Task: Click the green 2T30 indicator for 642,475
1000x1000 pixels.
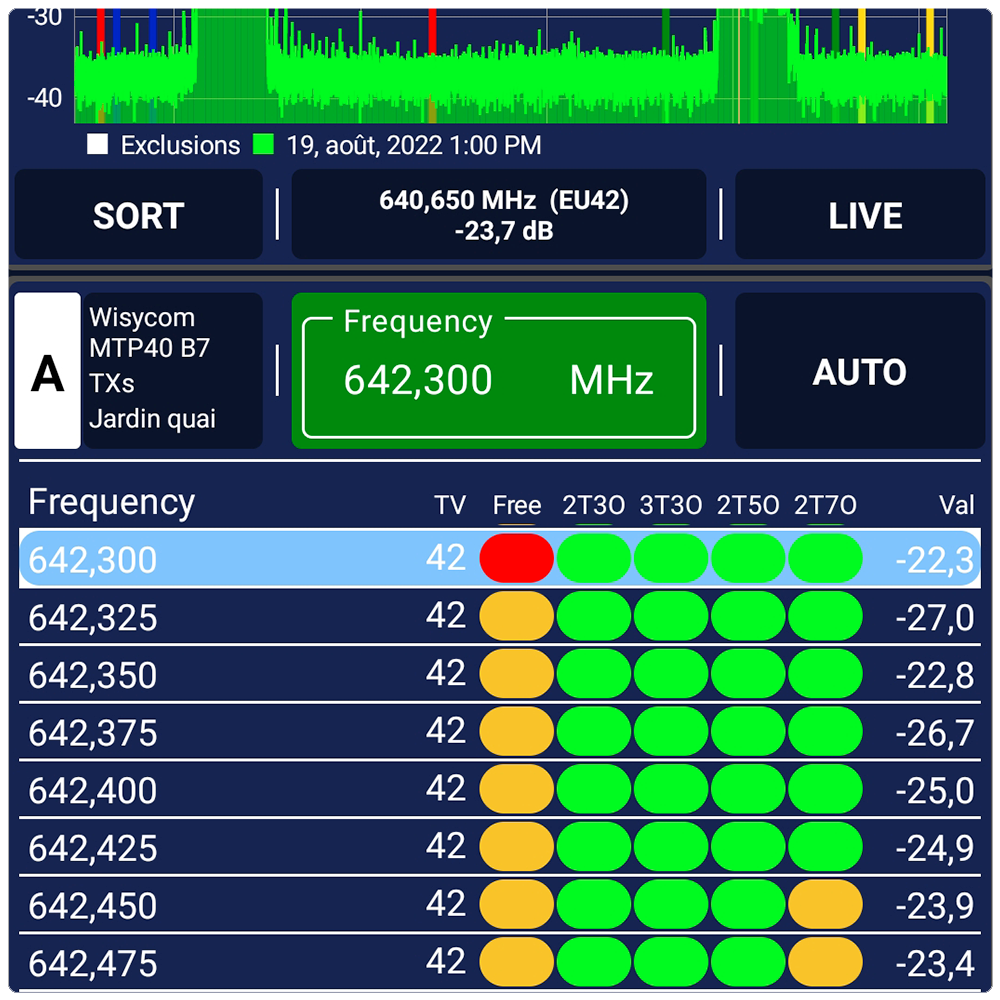Action: click(594, 961)
